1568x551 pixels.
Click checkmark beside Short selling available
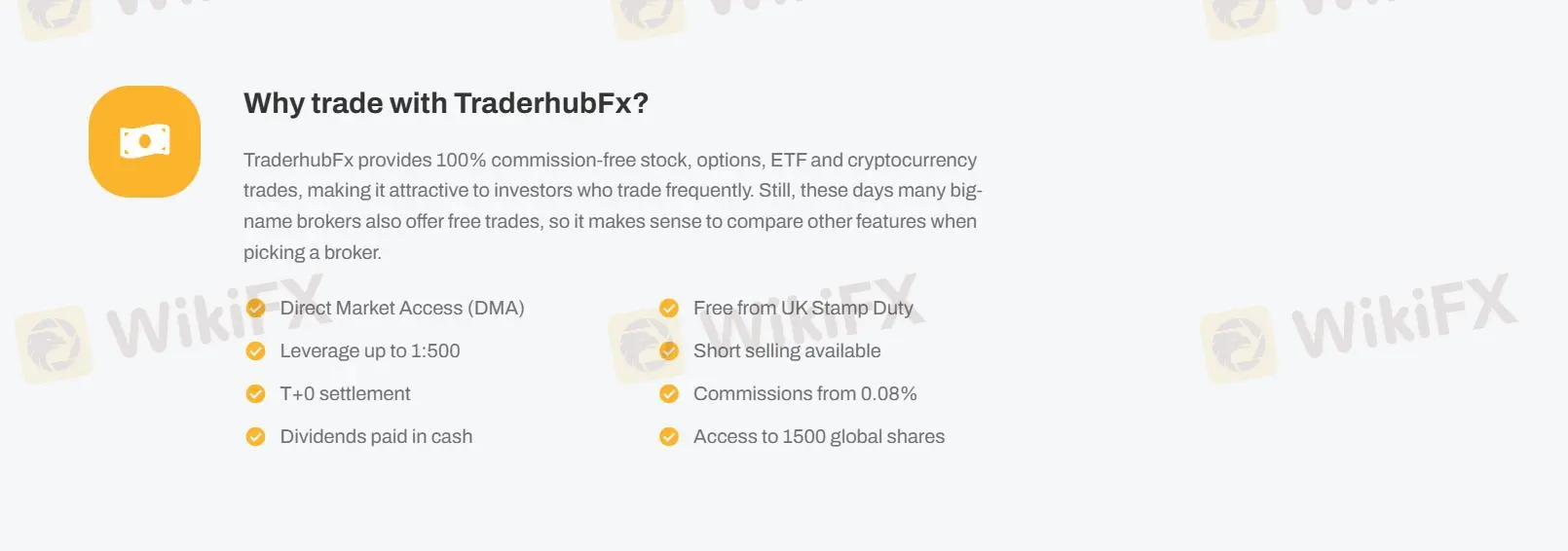click(x=669, y=351)
